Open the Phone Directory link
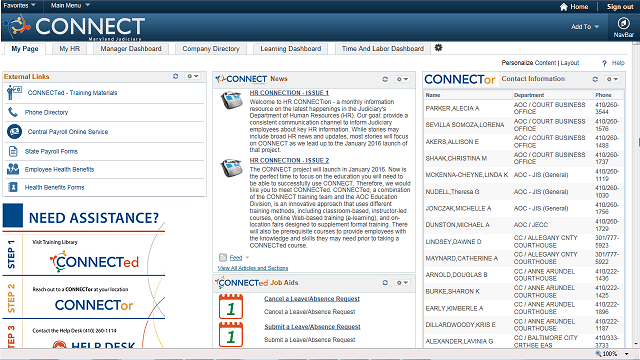The height and width of the screenshot is (360, 640). (x=46, y=112)
